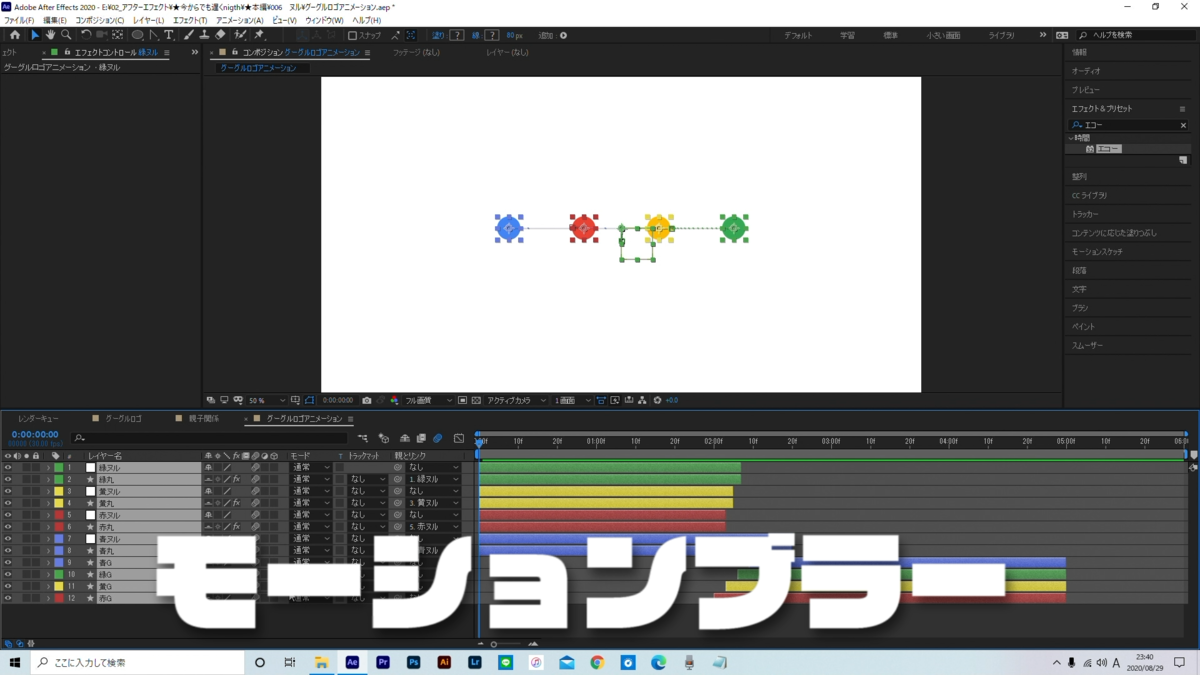Select the Eraser tool

220,35
